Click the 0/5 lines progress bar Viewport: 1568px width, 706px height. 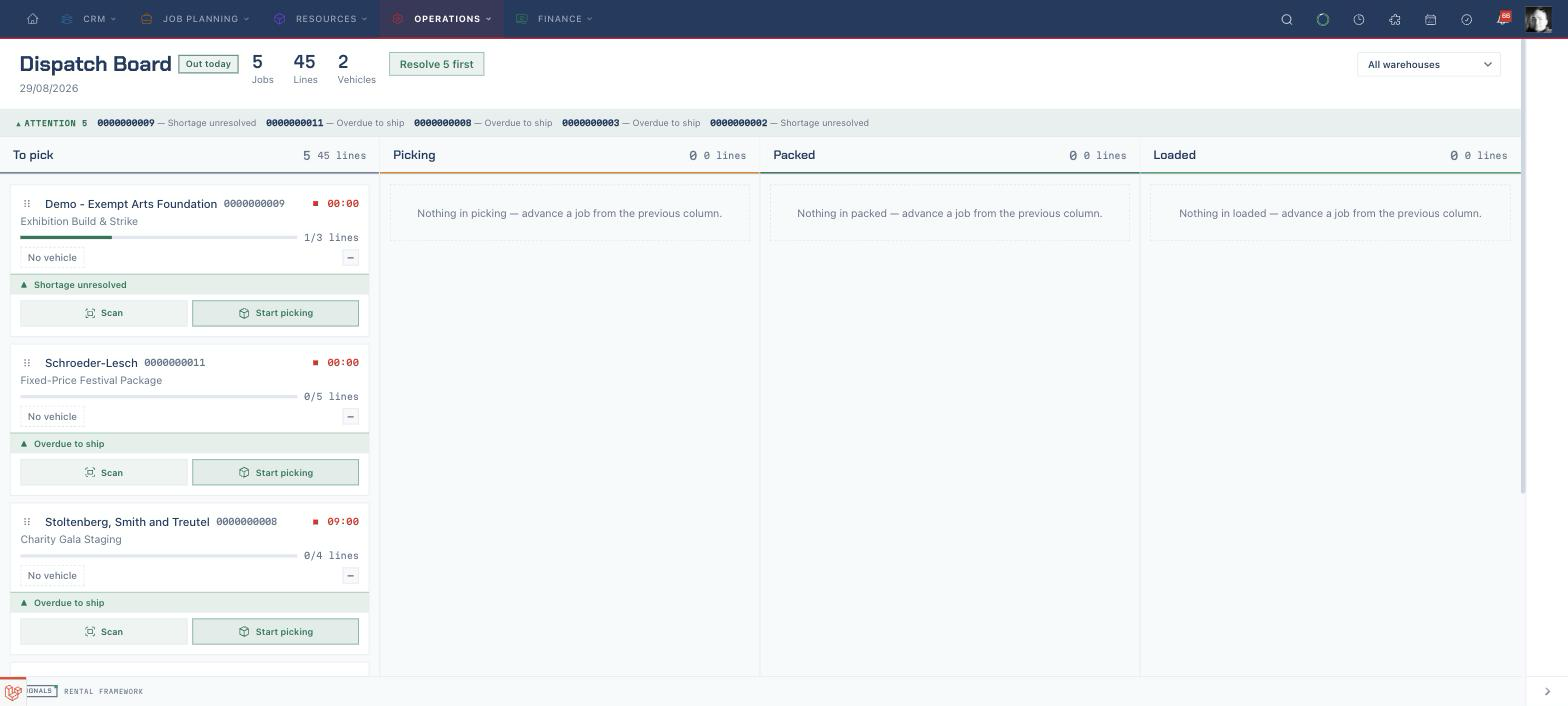[x=158, y=397]
